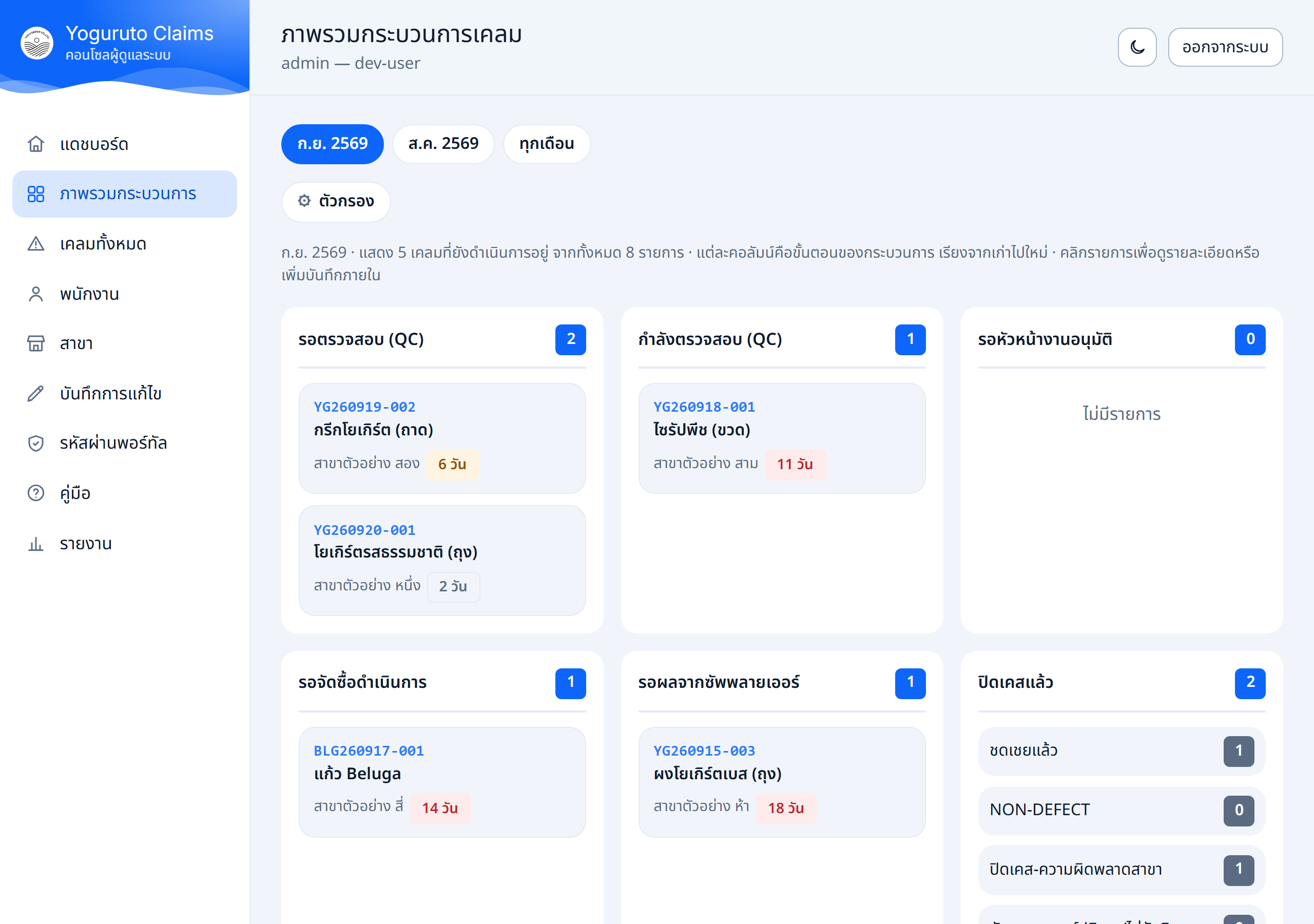Image resolution: width=1314 pixels, height=924 pixels.
Task: Click the pencil icon for บันทึกการแก้ไข
Action: click(x=35, y=393)
